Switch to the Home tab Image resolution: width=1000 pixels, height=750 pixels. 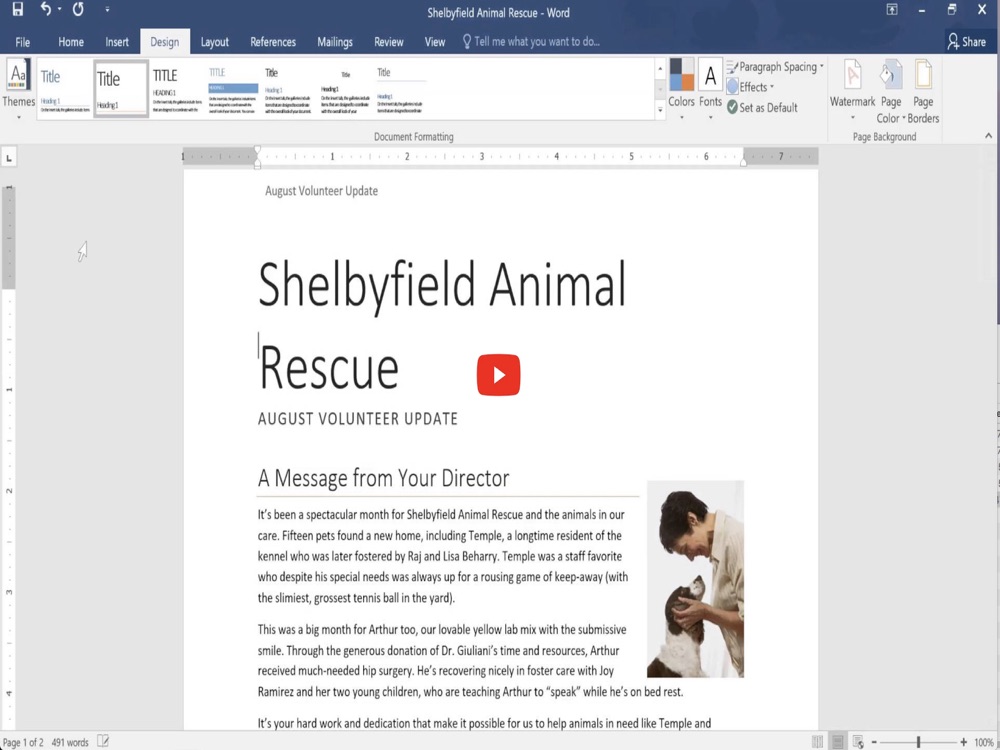click(x=71, y=42)
